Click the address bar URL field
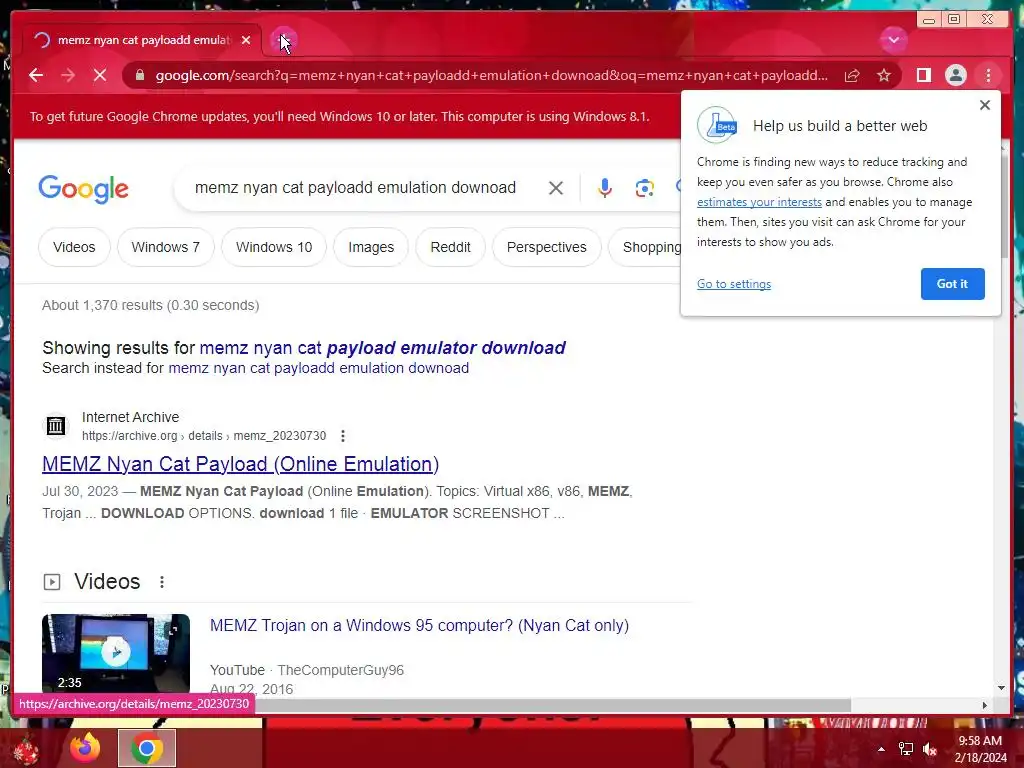The width and height of the screenshot is (1024, 768). [x=491, y=75]
